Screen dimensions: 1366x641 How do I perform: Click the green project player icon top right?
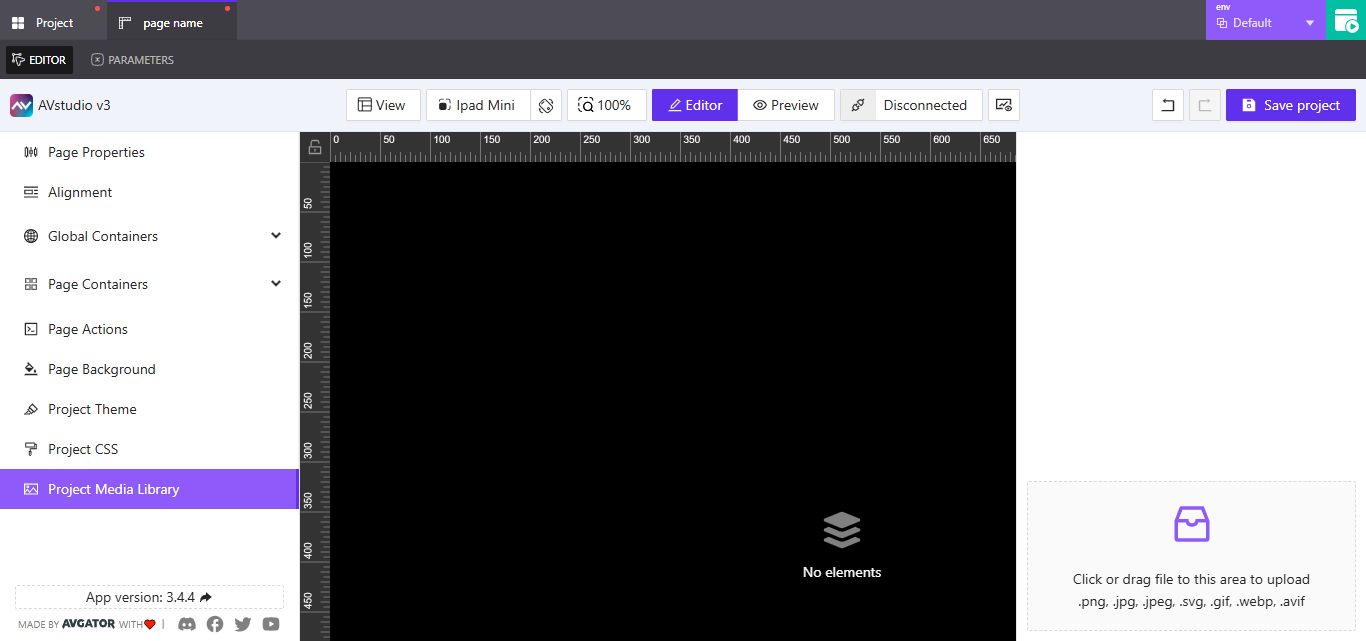(x=1346, y=20)
